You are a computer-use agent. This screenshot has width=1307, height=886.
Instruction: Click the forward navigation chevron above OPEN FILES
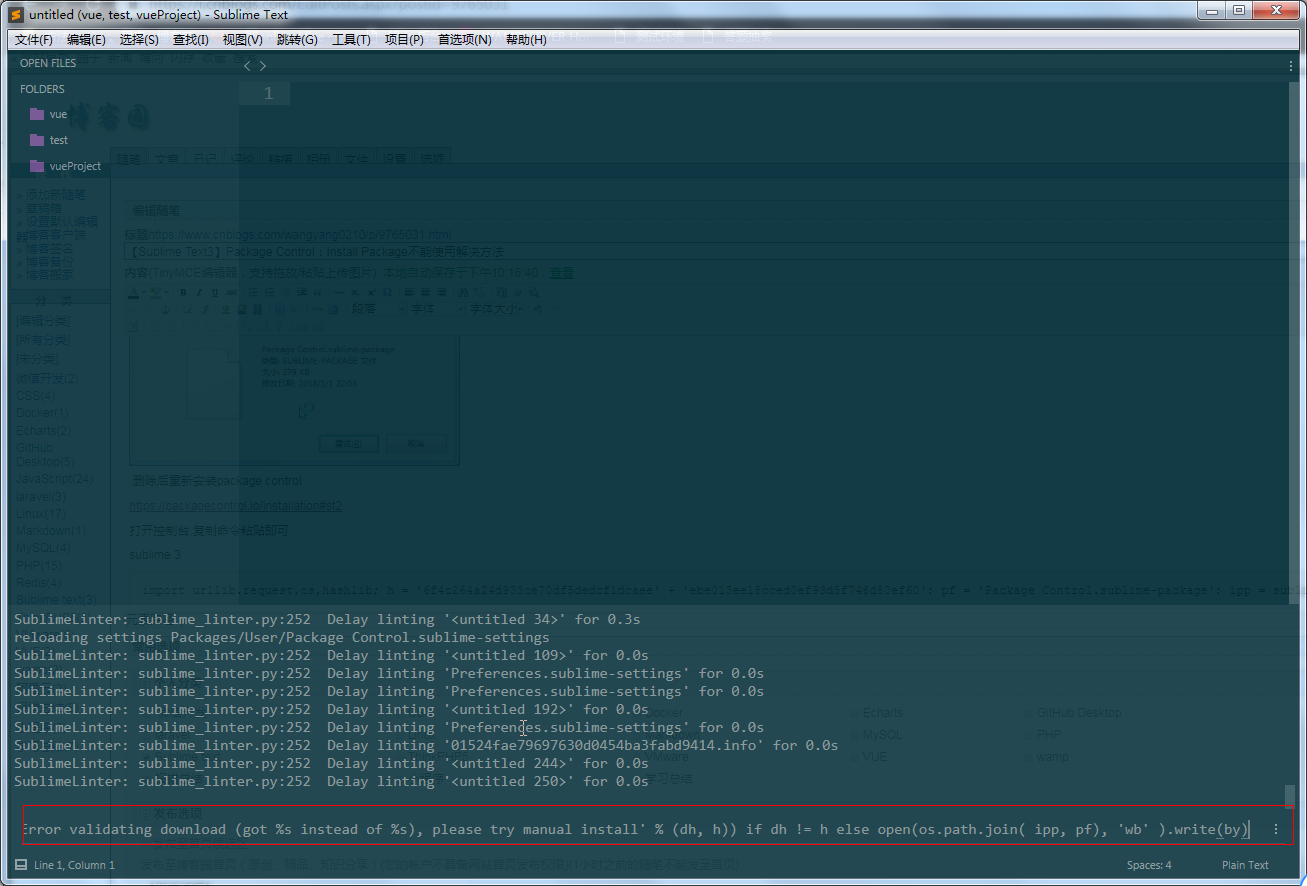pos(262,64)
